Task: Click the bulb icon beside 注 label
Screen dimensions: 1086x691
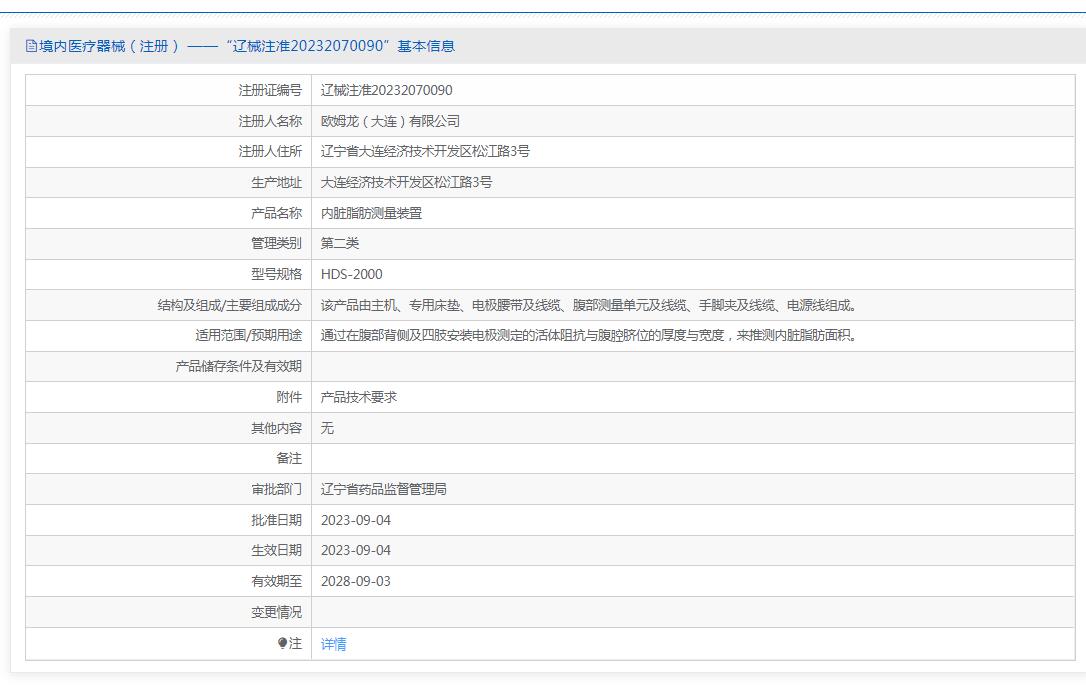Action: tap(282, 643)
